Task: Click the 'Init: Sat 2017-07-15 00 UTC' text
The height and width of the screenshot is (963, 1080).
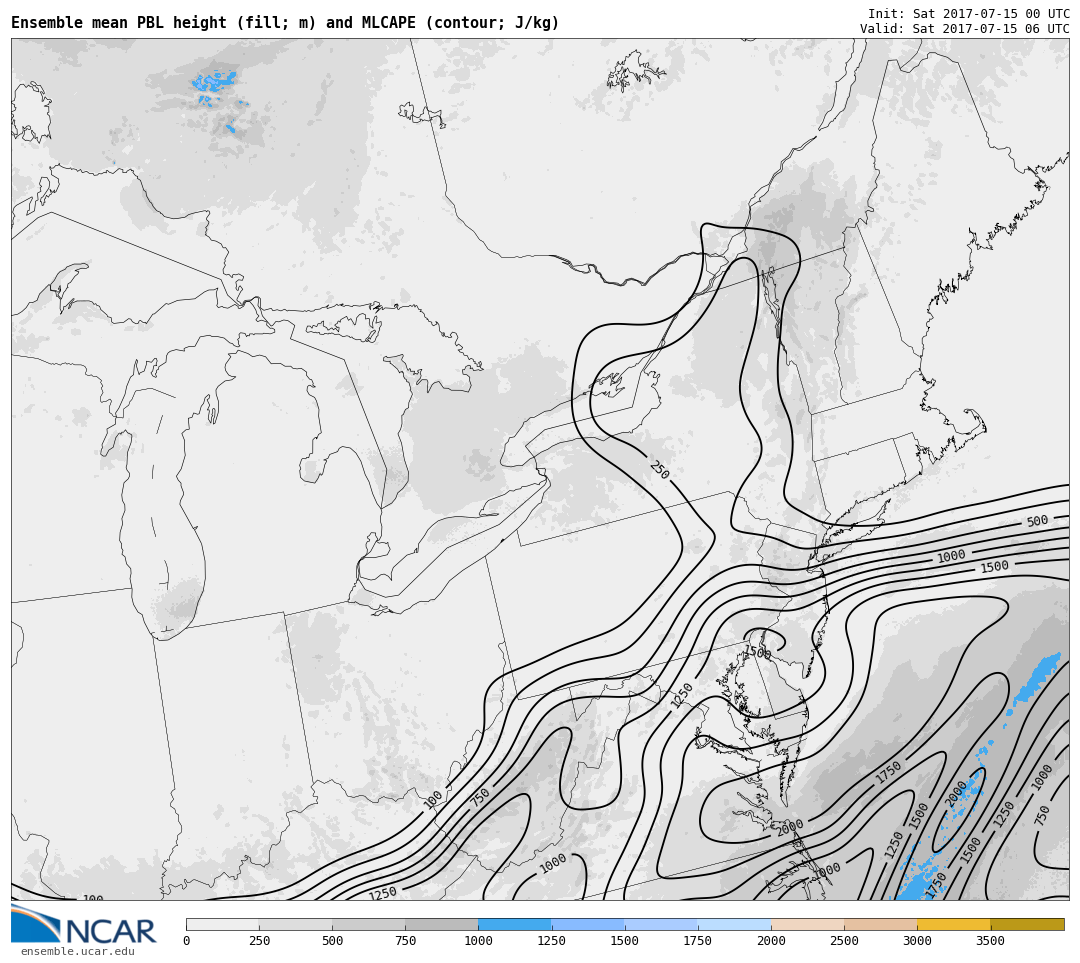Action: (x=968, y=14)
